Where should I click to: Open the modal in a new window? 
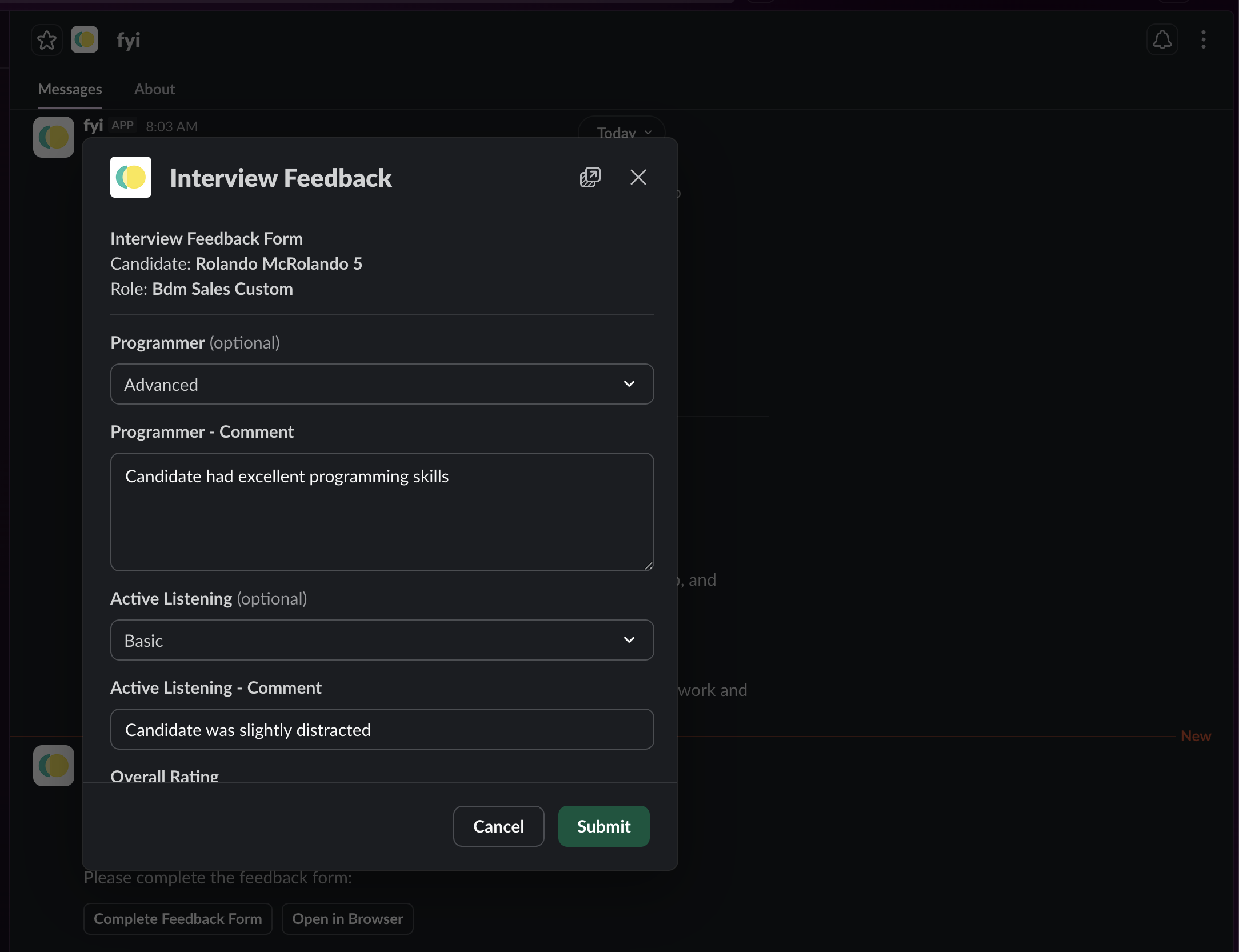(590, 178)
